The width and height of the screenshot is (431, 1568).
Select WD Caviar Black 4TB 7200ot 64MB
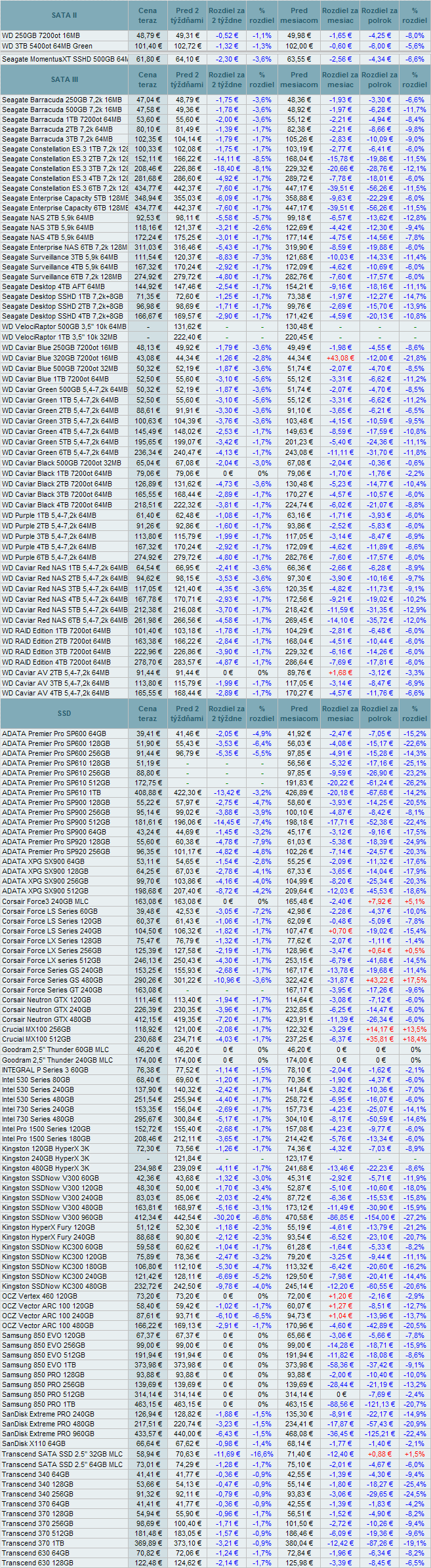pos(56,505)
